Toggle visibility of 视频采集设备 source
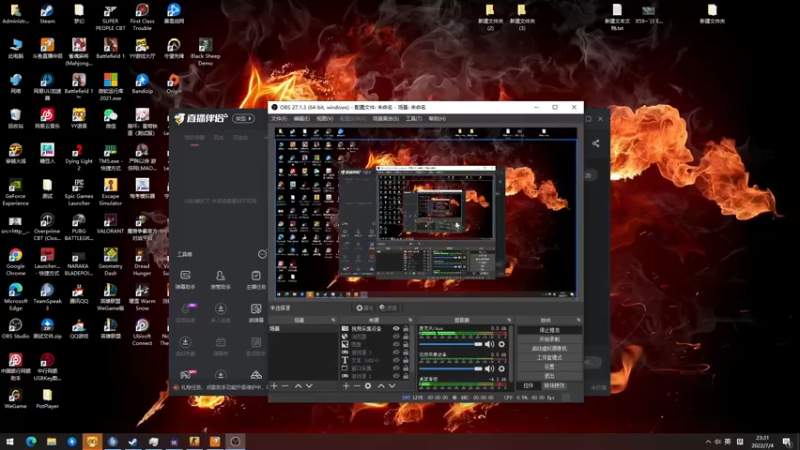Viewport: 800px width, 450px height. tap(396, 329)
